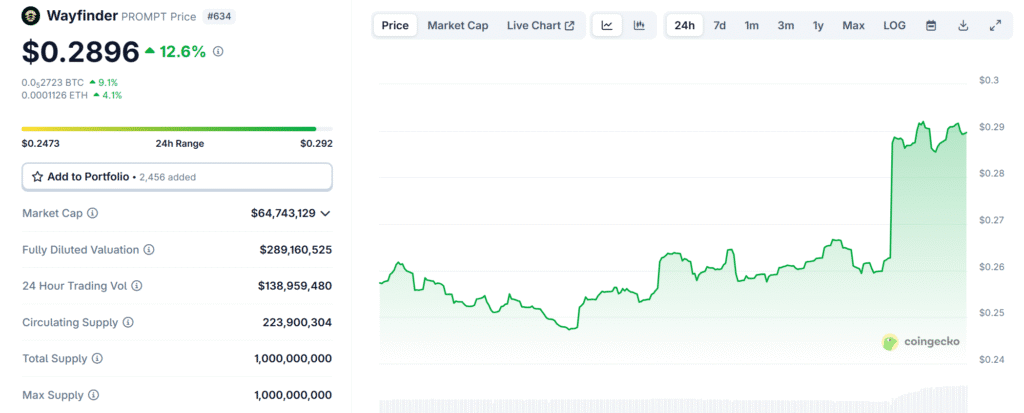
Task: Show Total Supply info icon
Action: click(97, 358)
